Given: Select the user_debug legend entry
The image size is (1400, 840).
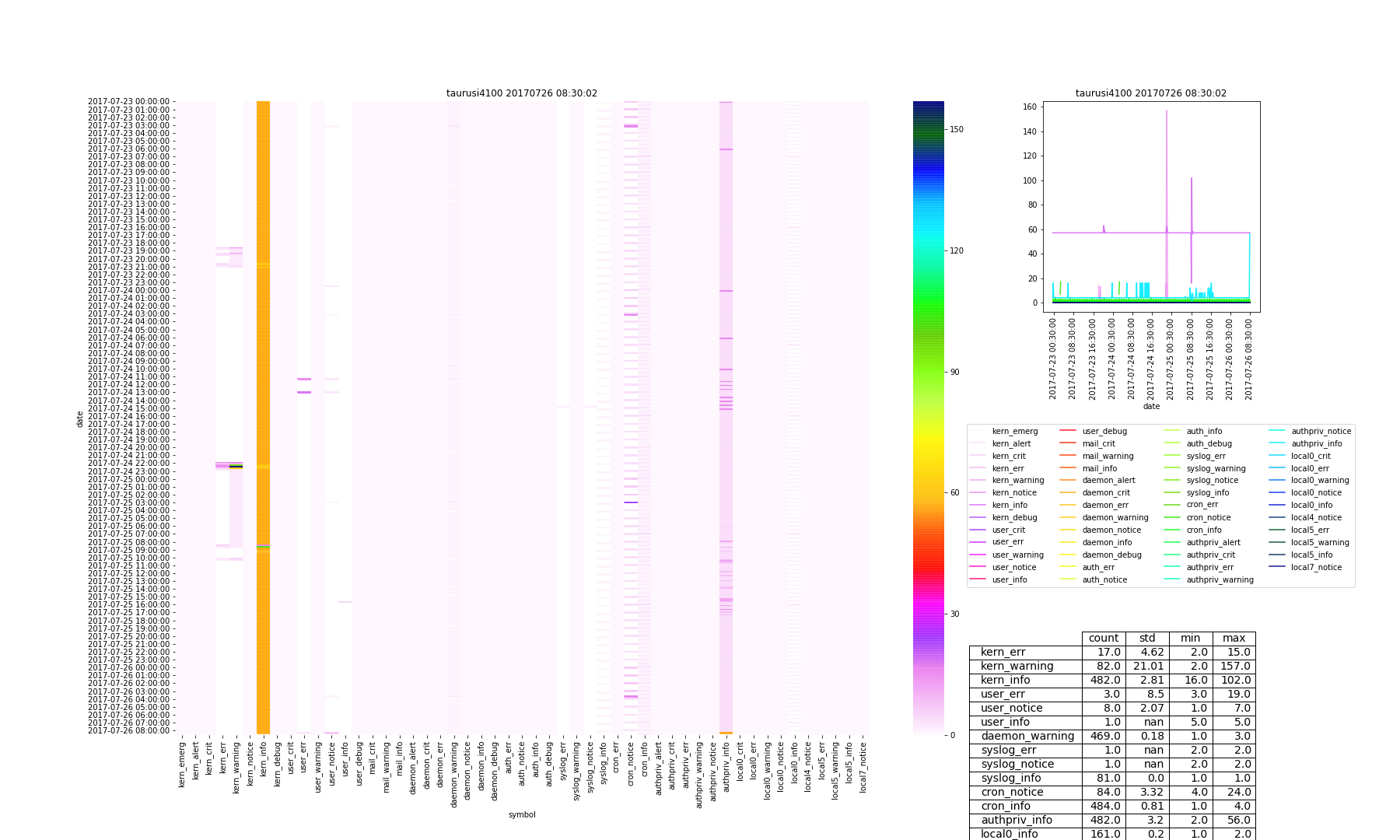Looking at the screenshot, I should coord(1104,431).
